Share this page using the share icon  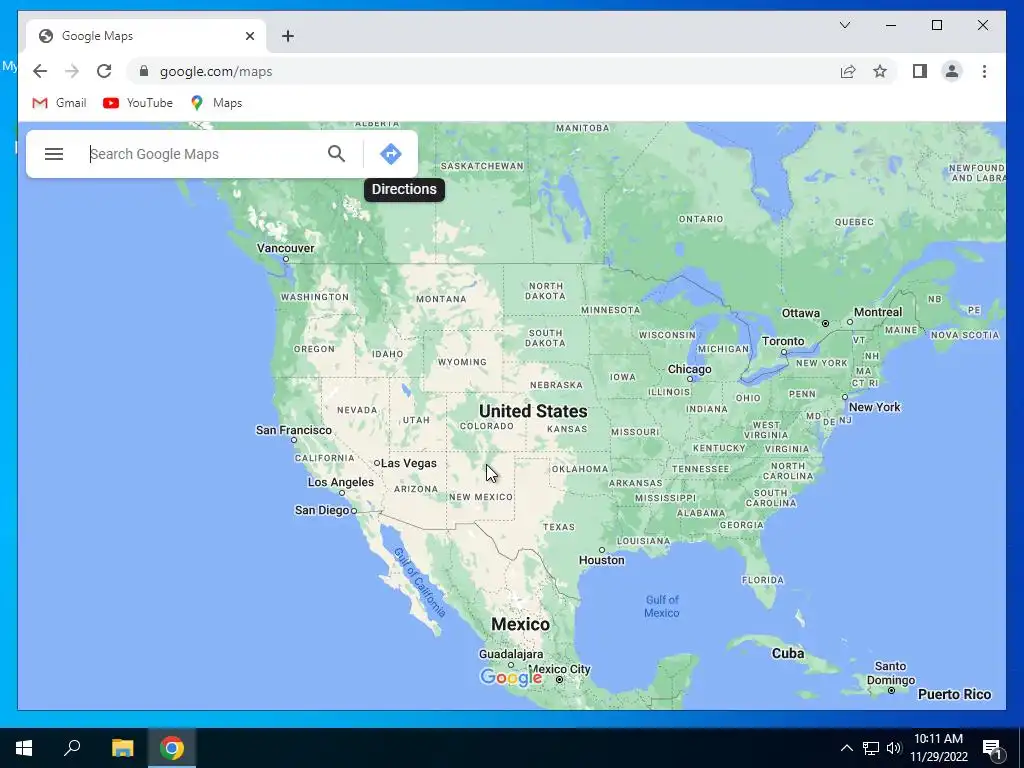[x=848, y=71]
